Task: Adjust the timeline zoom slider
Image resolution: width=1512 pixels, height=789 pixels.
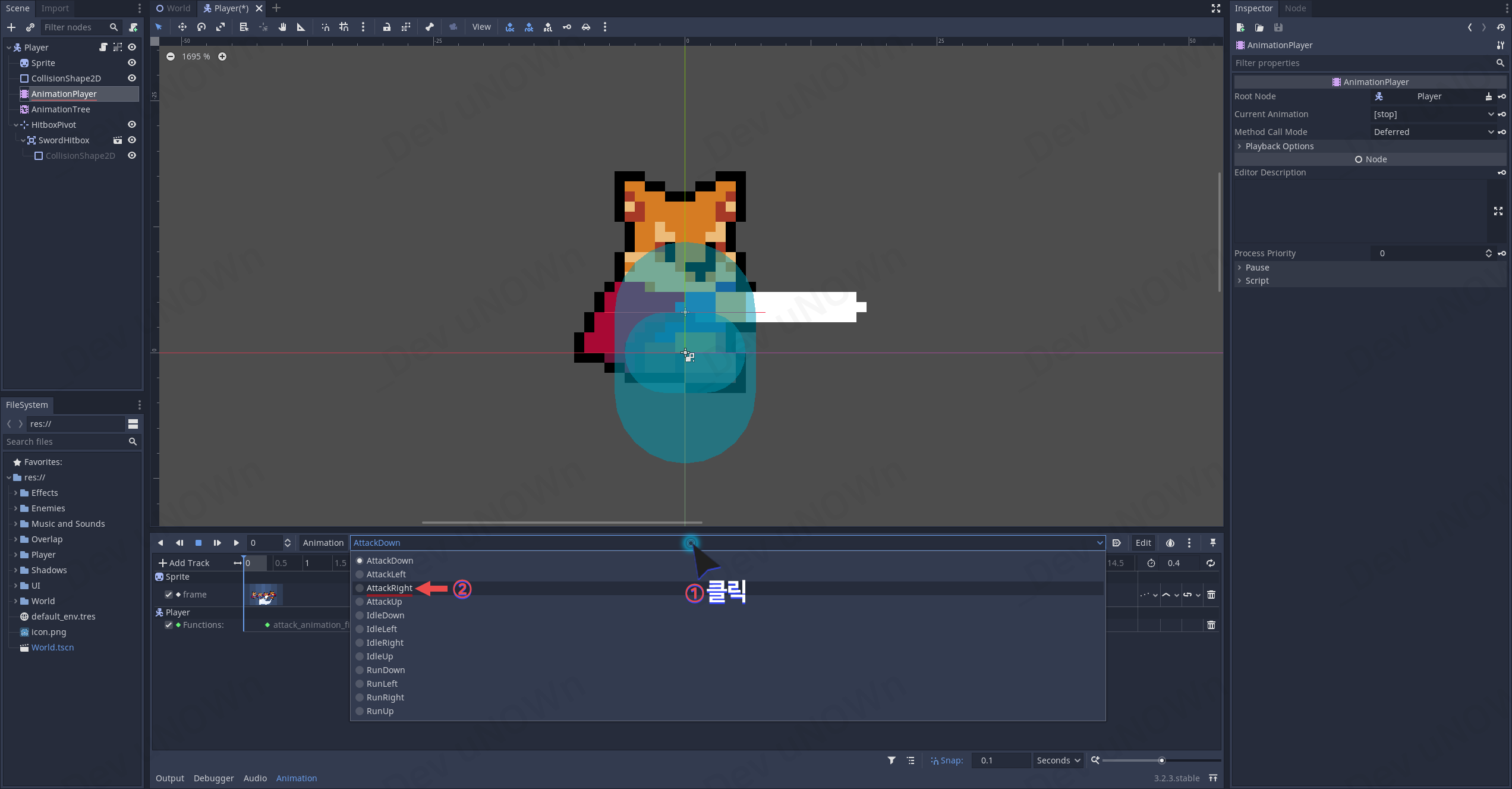Action: [x=1161, y=760]
